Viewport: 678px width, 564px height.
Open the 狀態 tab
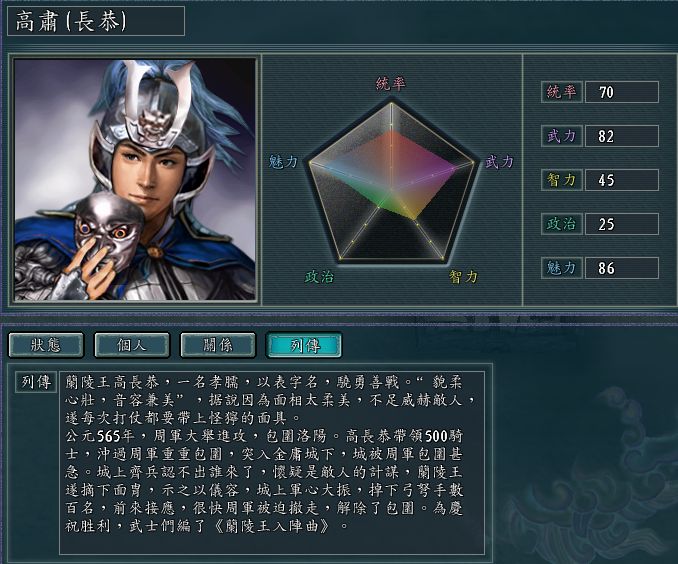pyautogui.click(x=46, y=345)
